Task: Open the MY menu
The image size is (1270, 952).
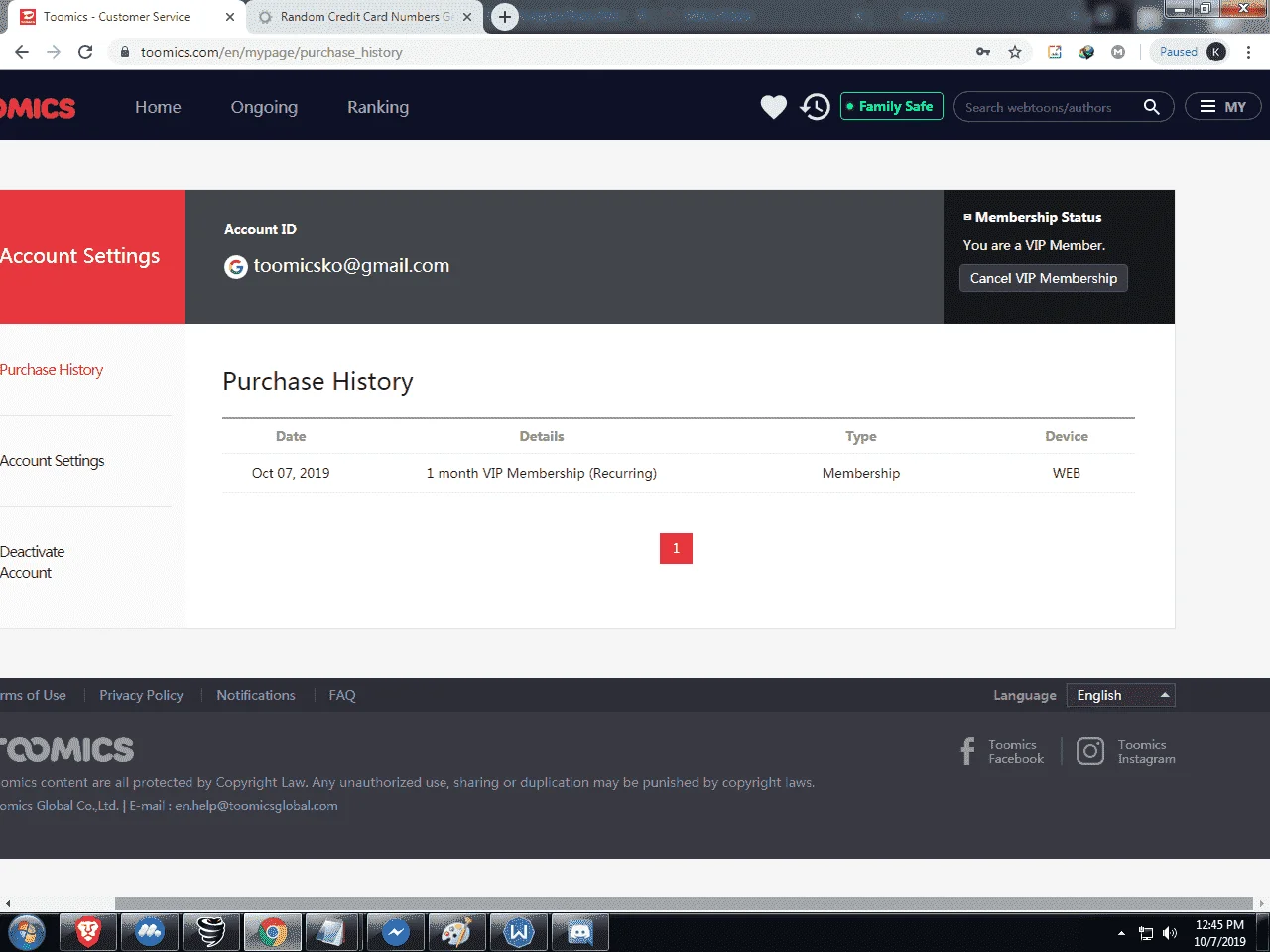Action: tap(1222, 107)
